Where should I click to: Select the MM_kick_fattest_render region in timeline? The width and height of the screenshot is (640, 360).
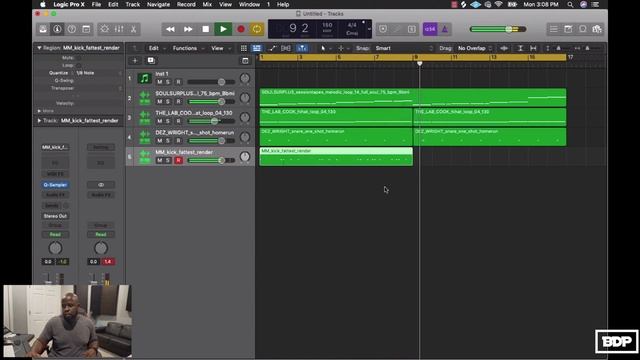point(336,157)
